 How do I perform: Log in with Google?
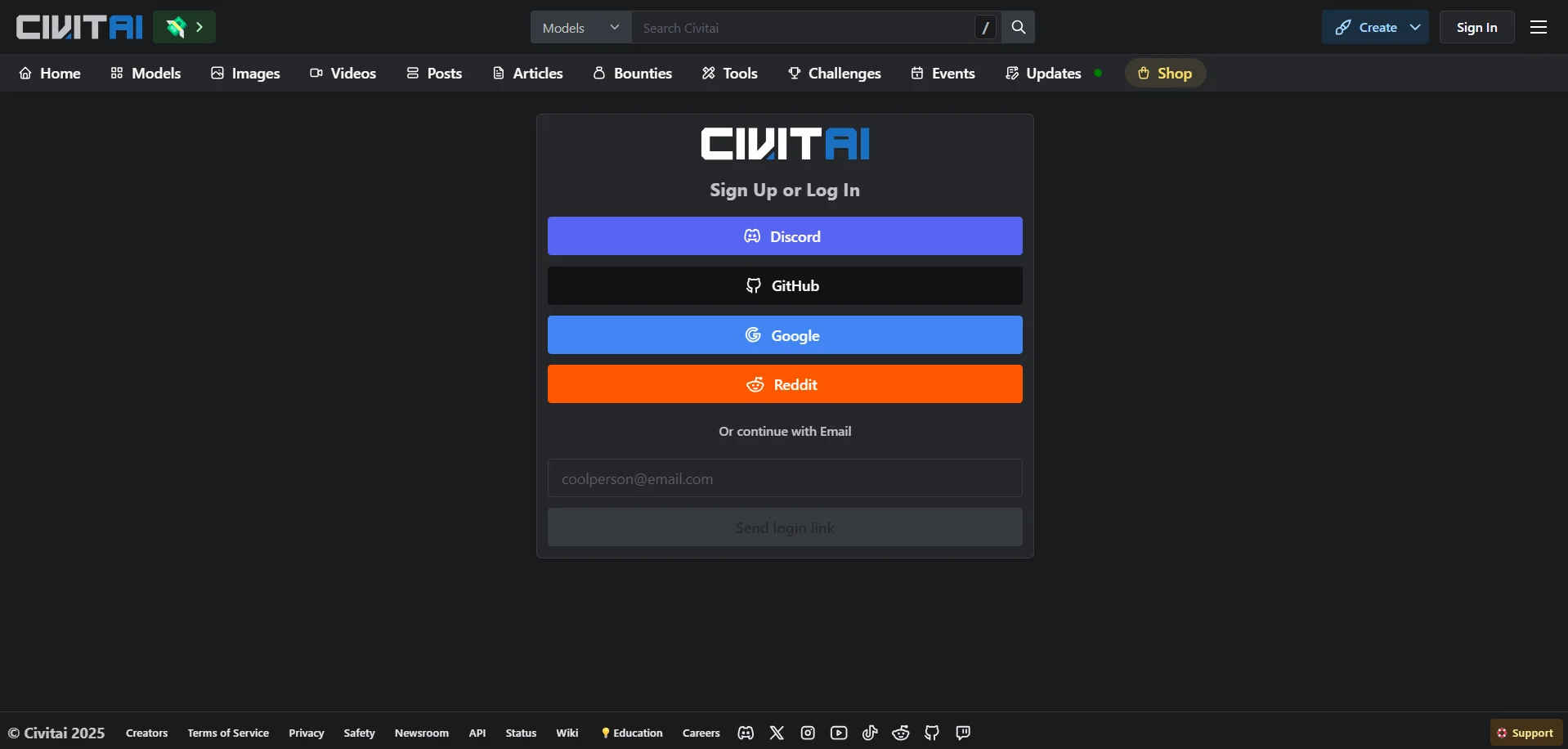coord(785,334)
